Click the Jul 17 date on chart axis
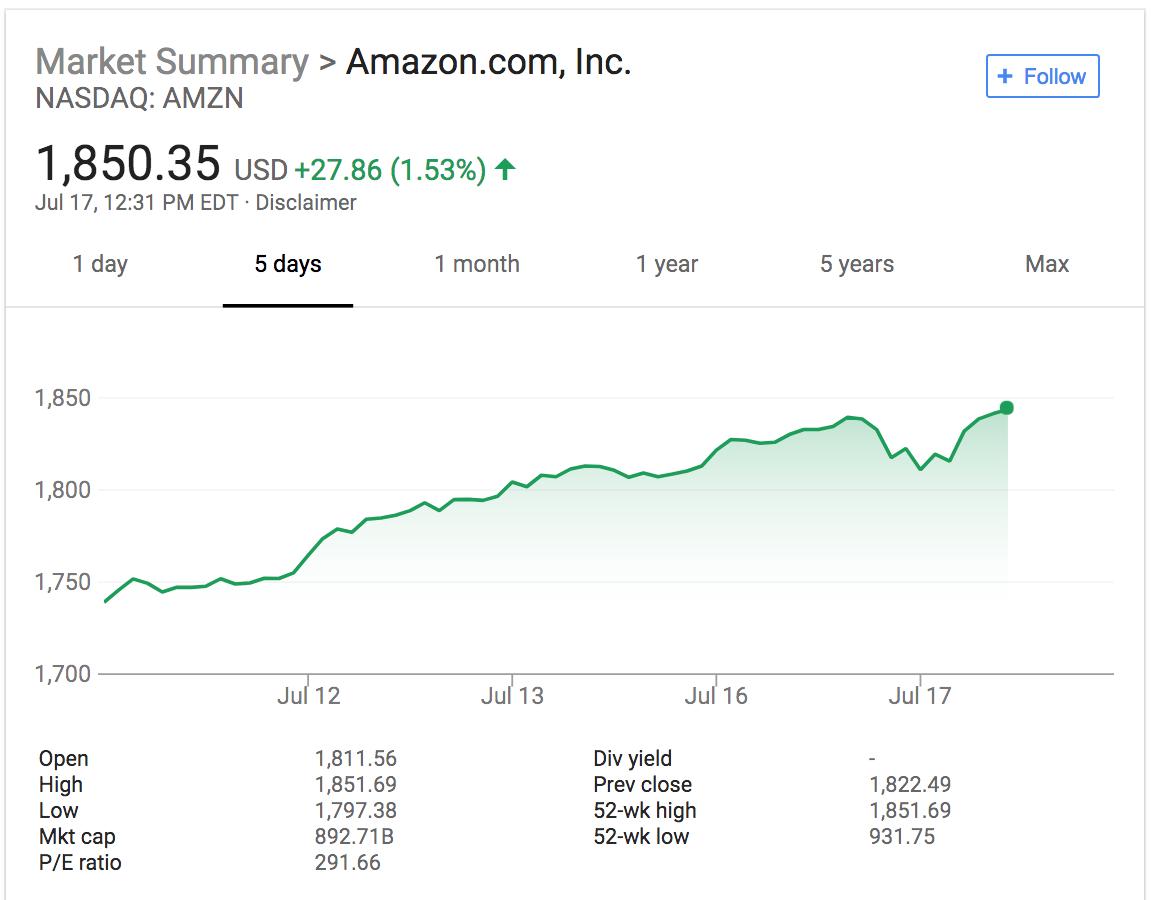 click(920, 696)
